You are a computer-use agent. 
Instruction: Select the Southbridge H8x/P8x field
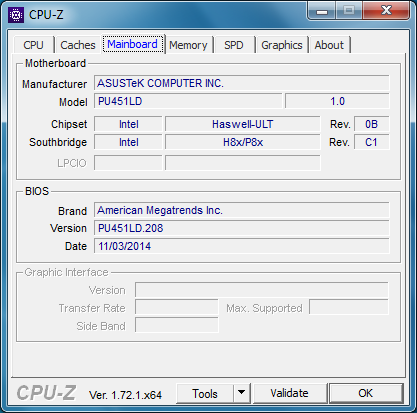pyautogui.click(x=243, y=142)
